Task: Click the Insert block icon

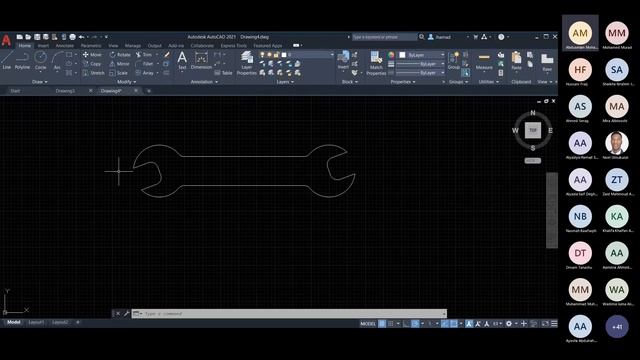Action: [343, 60]
